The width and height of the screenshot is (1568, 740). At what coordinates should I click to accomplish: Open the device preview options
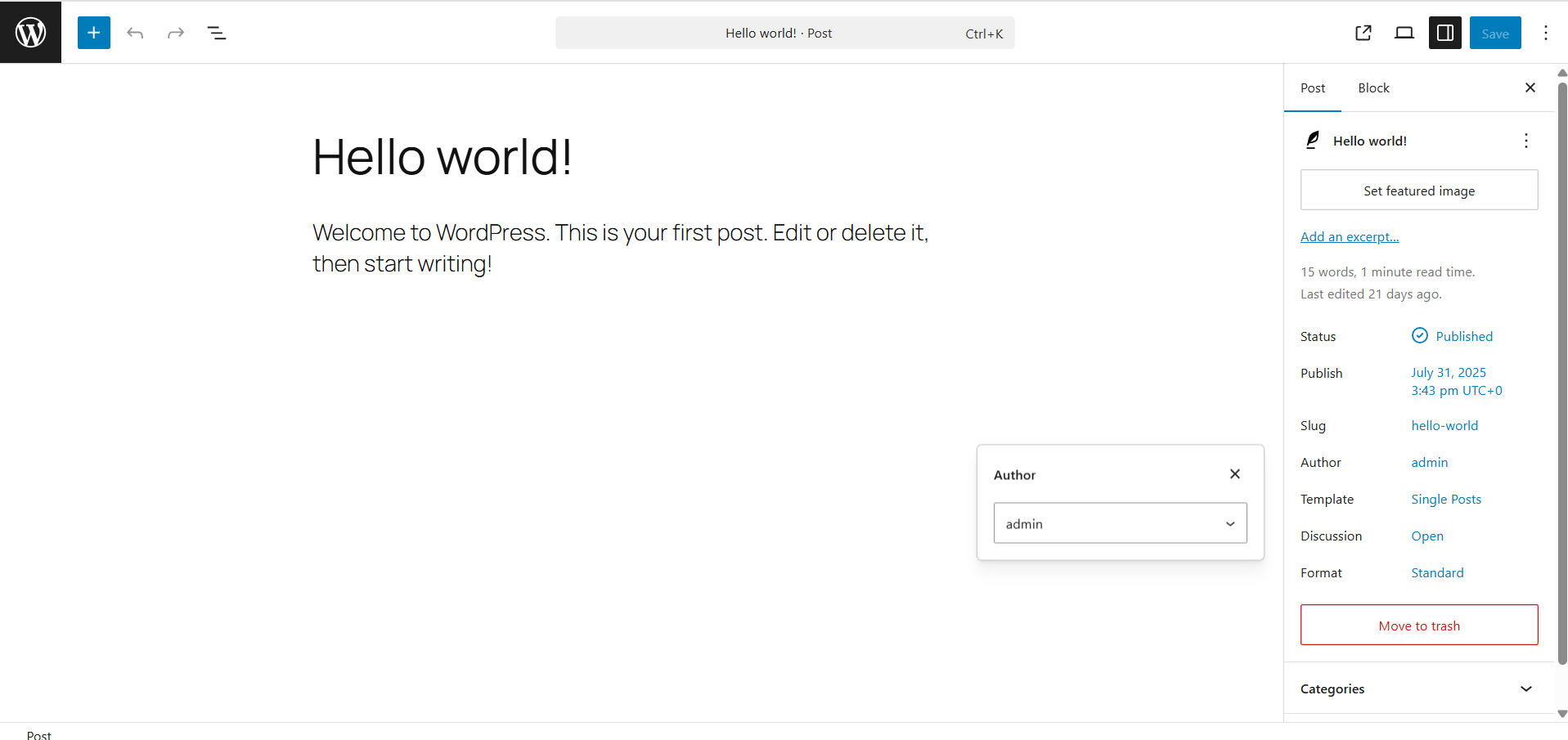click(1404, 33)
